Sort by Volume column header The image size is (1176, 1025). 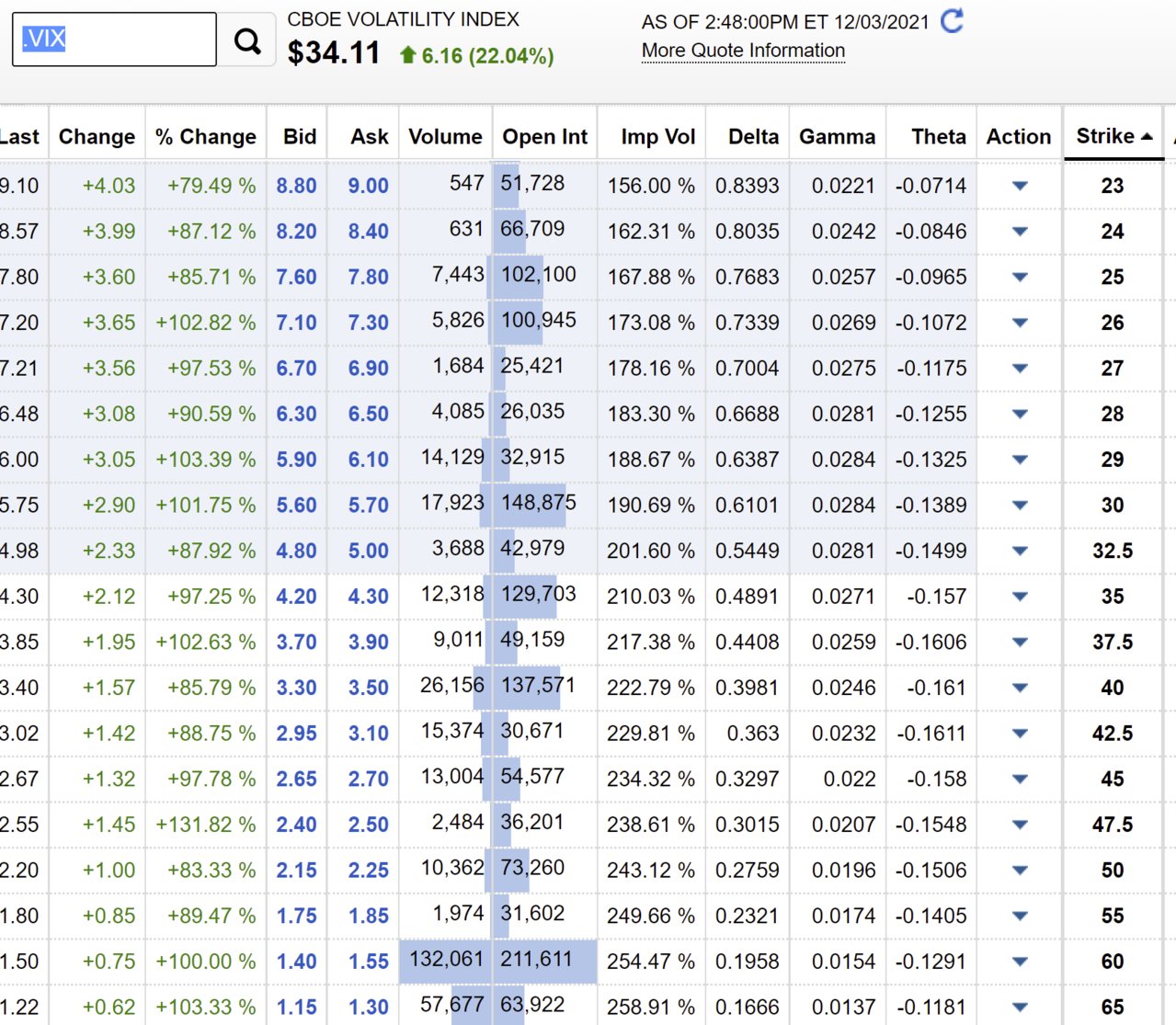tap(445, 137)
